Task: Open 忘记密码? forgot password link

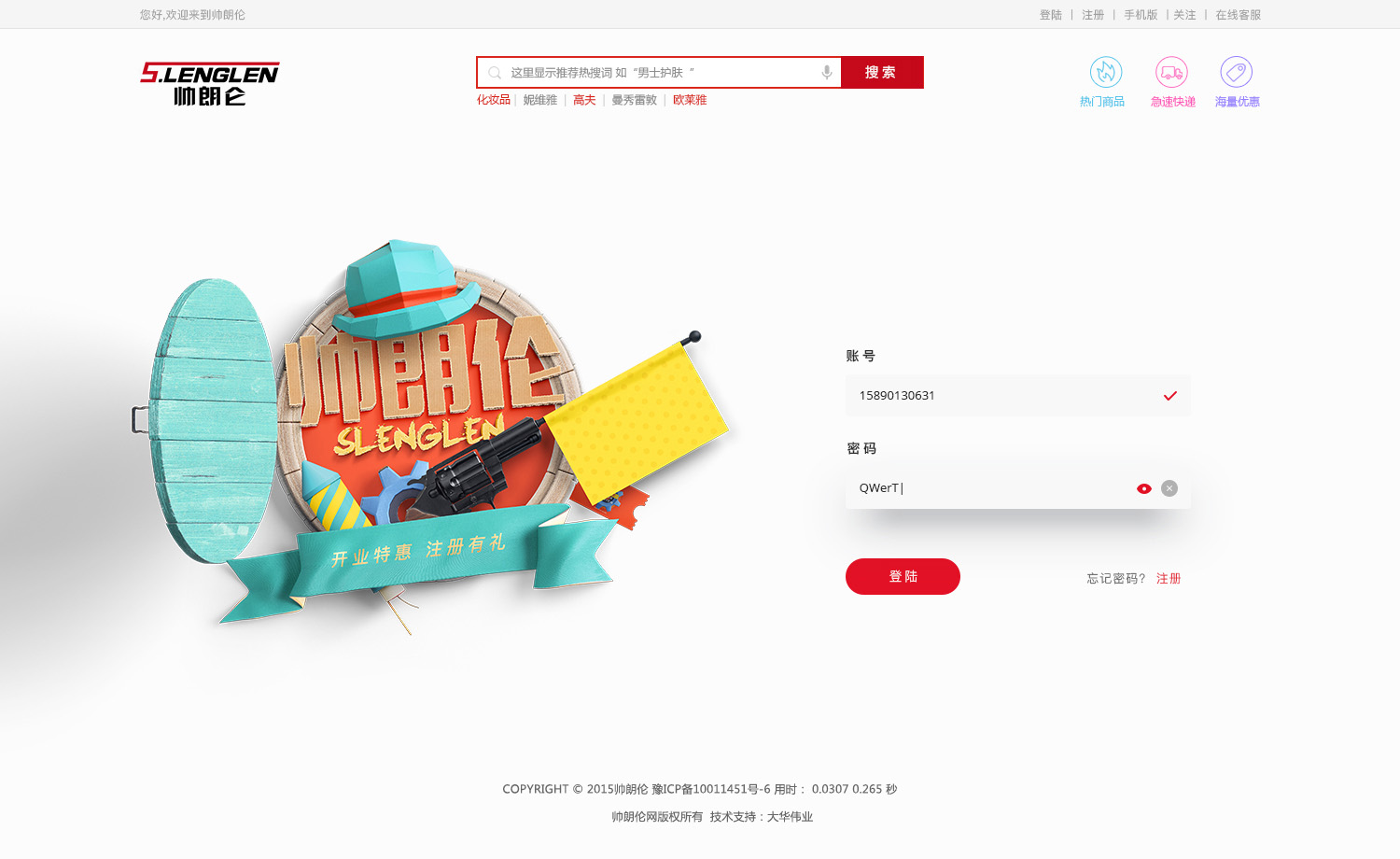Action: coord(1116,578)
